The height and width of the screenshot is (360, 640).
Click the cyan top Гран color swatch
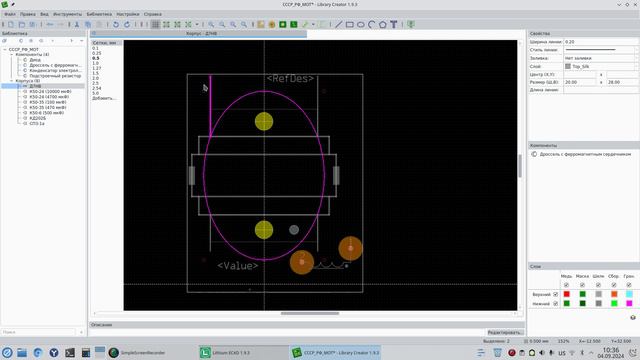pos(629,294)
